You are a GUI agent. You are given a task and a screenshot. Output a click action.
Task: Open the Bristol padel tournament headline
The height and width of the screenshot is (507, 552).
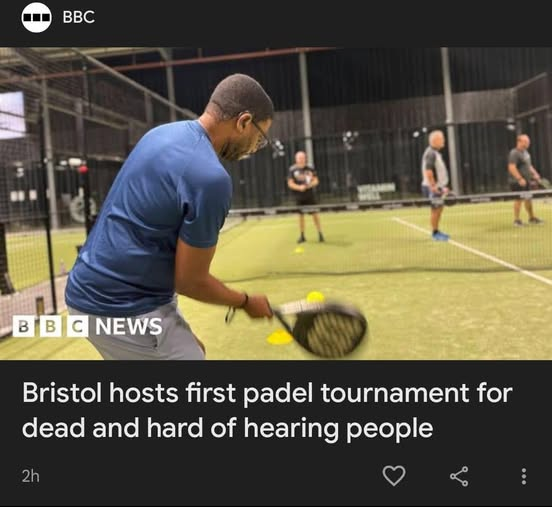point(267,411)
